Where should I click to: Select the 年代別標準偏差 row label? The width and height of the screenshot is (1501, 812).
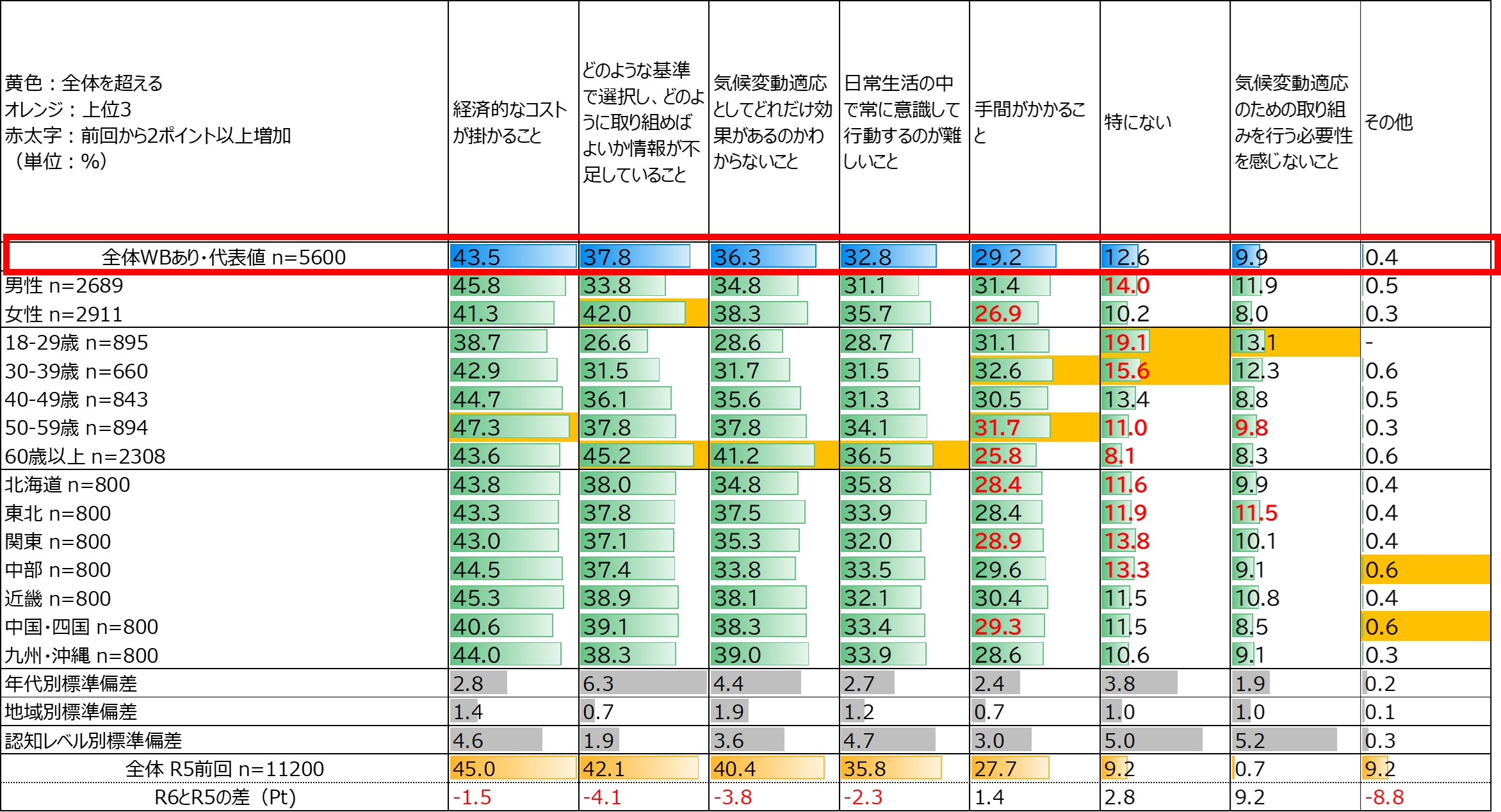pyautogui.click(x=70, y=683)
